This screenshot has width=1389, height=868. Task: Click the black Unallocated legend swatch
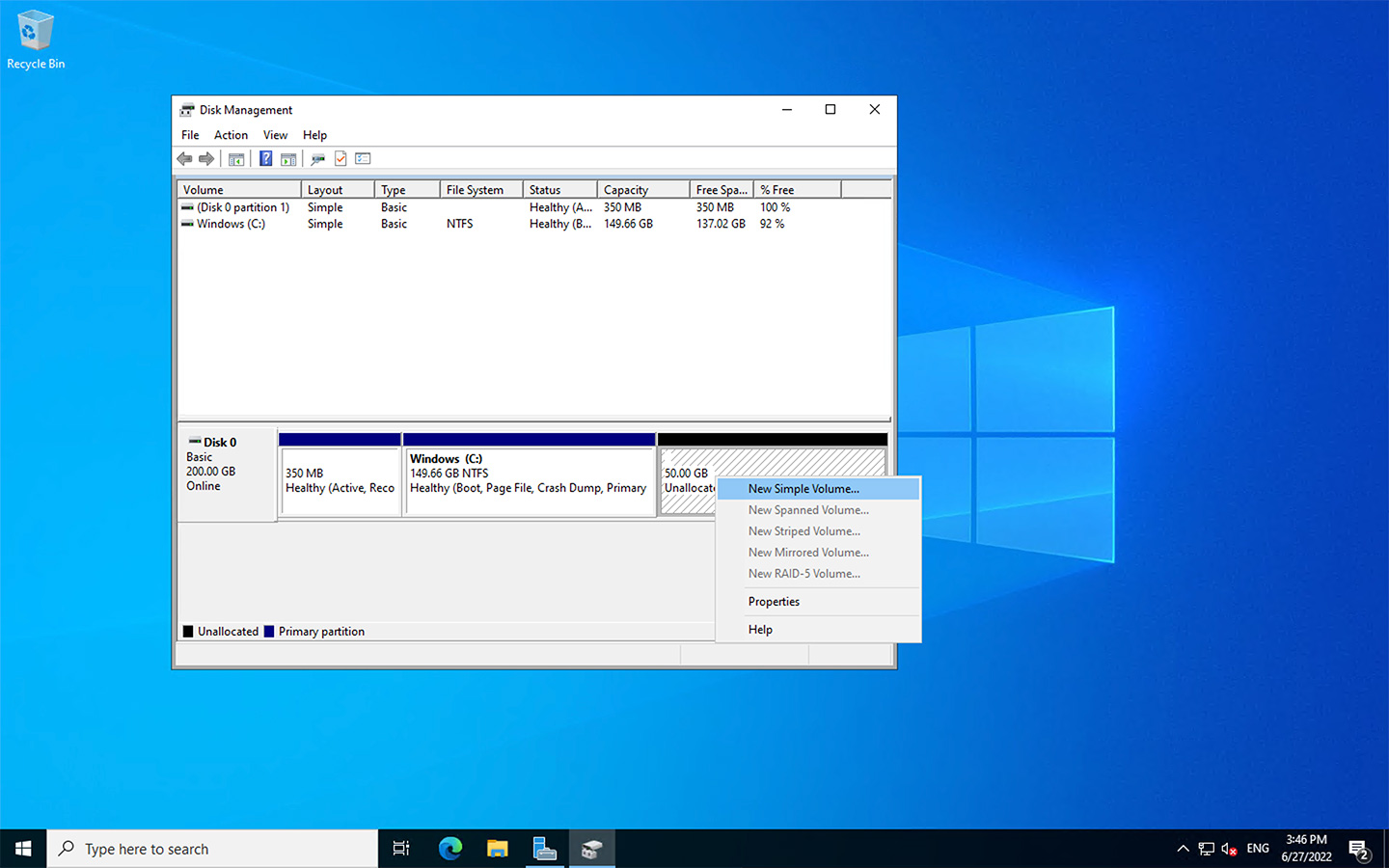click(188, 632)
